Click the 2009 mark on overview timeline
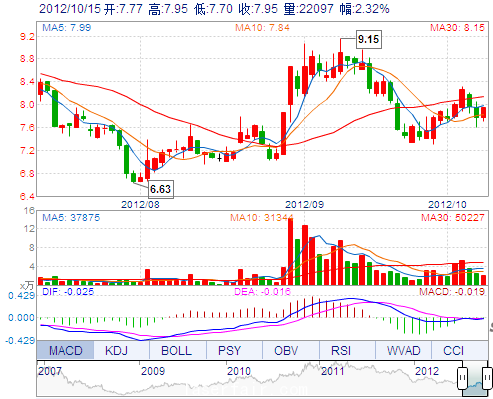 point(153,371)
